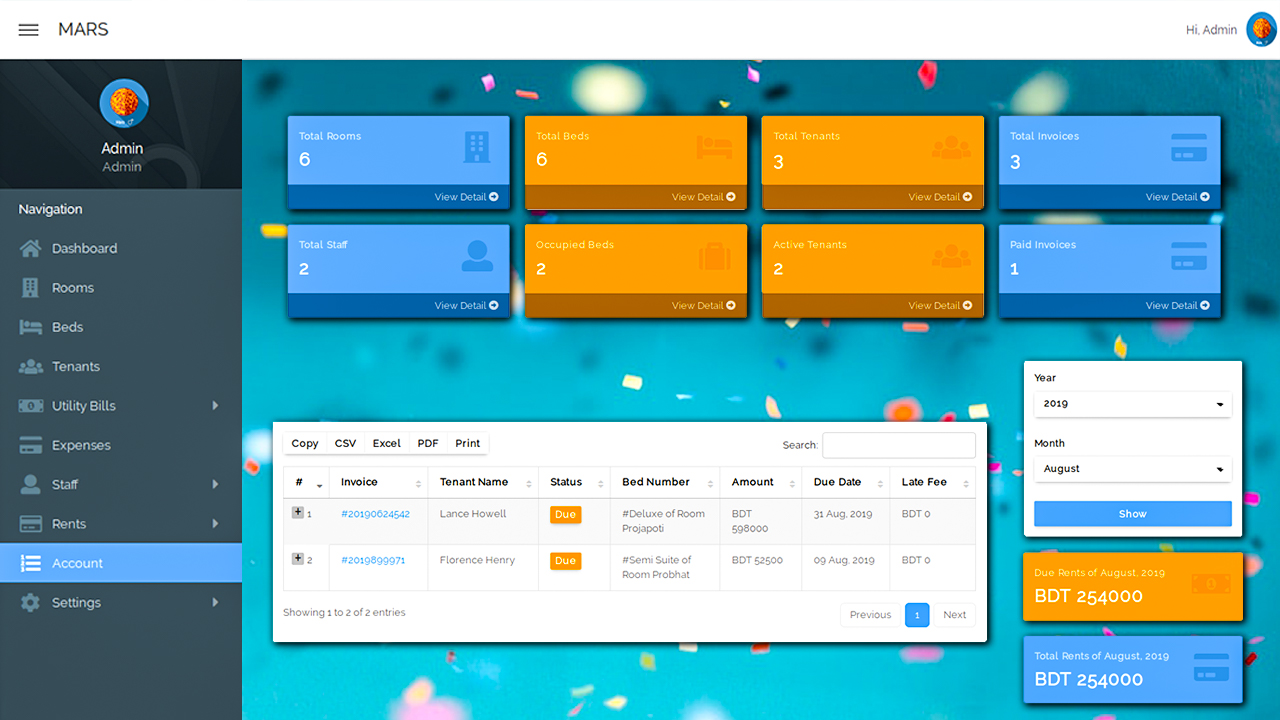Viewport: 1280px width, 720px height.
Task: Open the Year dropdown
Action: coord(1132,404)
